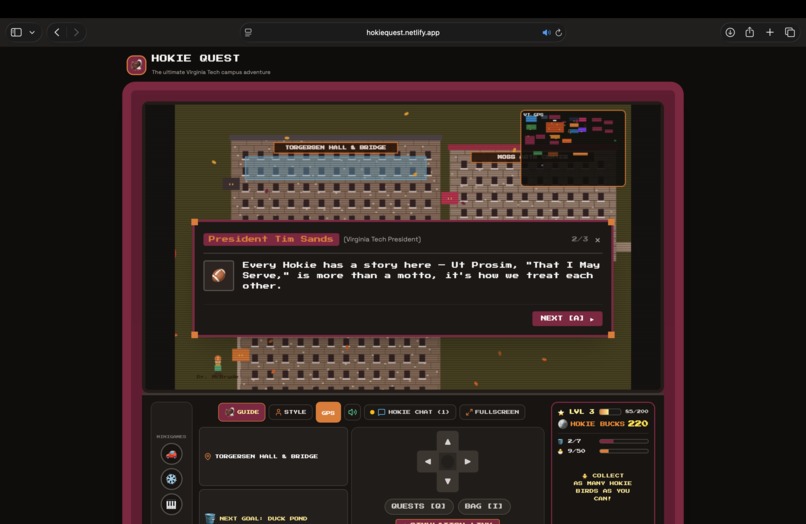This screenshot has height=524, width=806.
Task: Toggle the GPS minimap button
Action: coord(328,412)
